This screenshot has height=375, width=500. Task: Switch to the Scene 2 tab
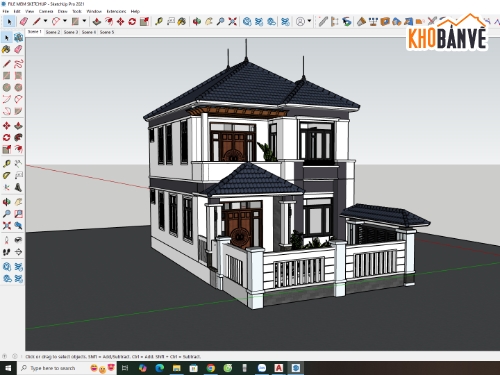click(x=52, y=32)
